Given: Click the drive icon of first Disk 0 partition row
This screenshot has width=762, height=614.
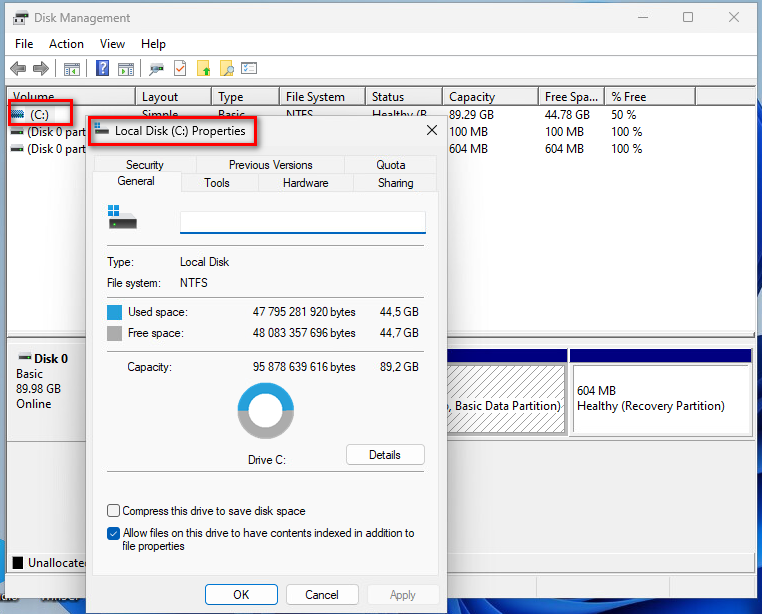Looking at the screenshot, I should pos(17,132).
